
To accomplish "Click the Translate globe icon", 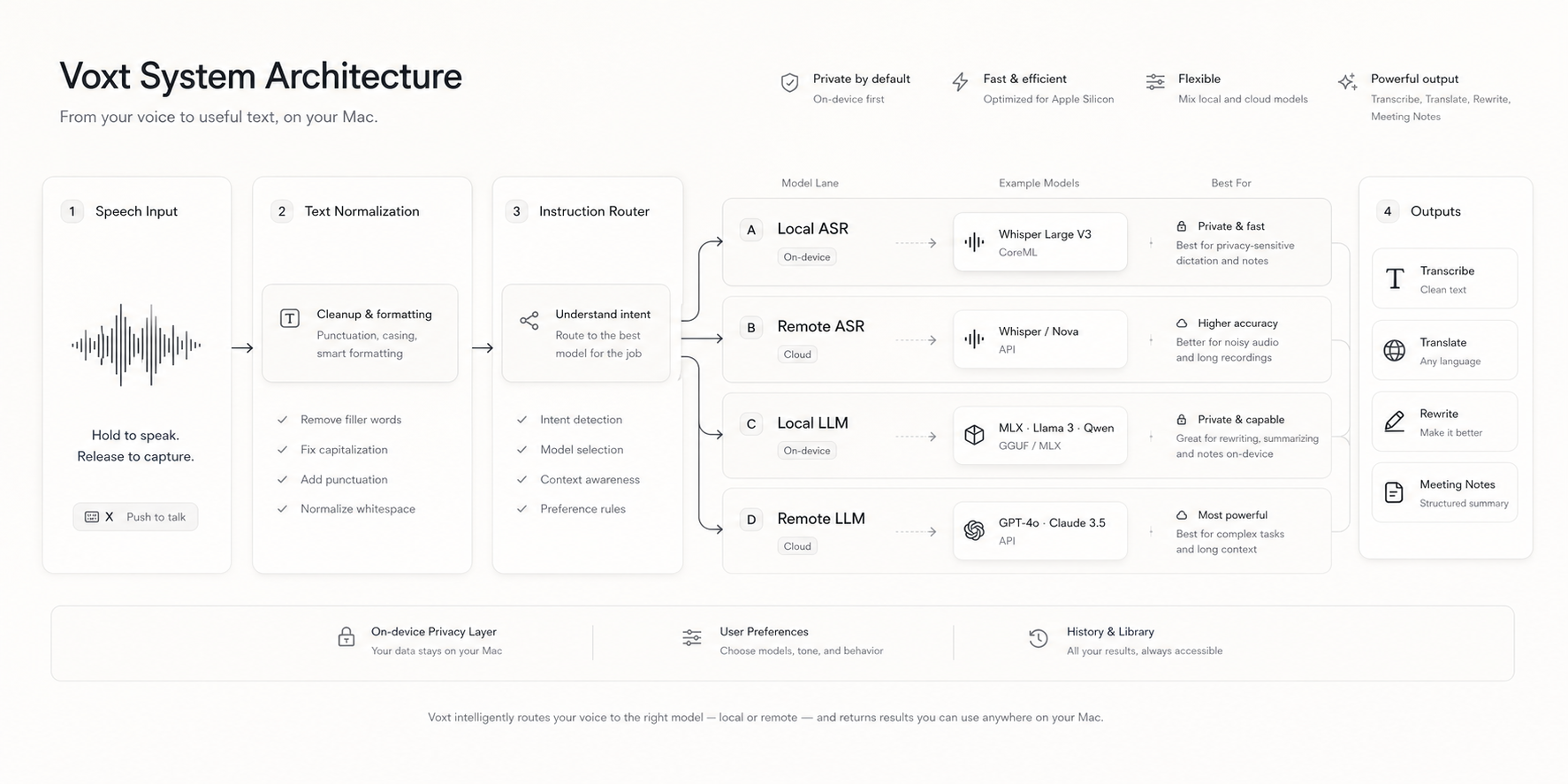I will click(x=1394, y=350).
